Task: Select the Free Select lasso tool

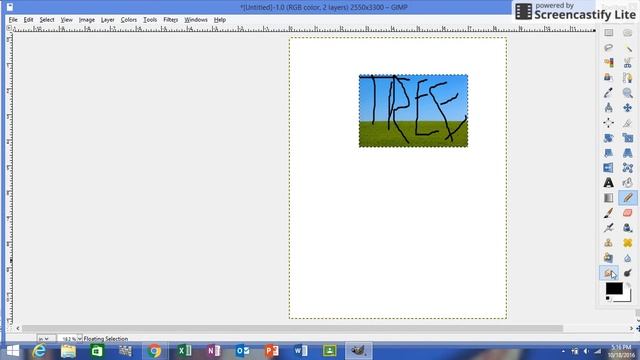Action: pos(609,48)
